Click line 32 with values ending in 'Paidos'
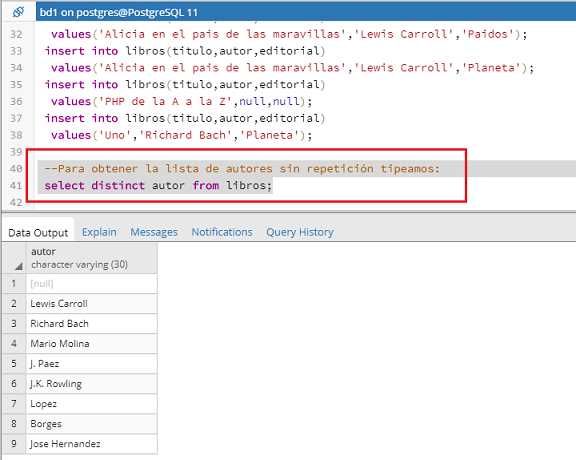 [x=289, y=34]
